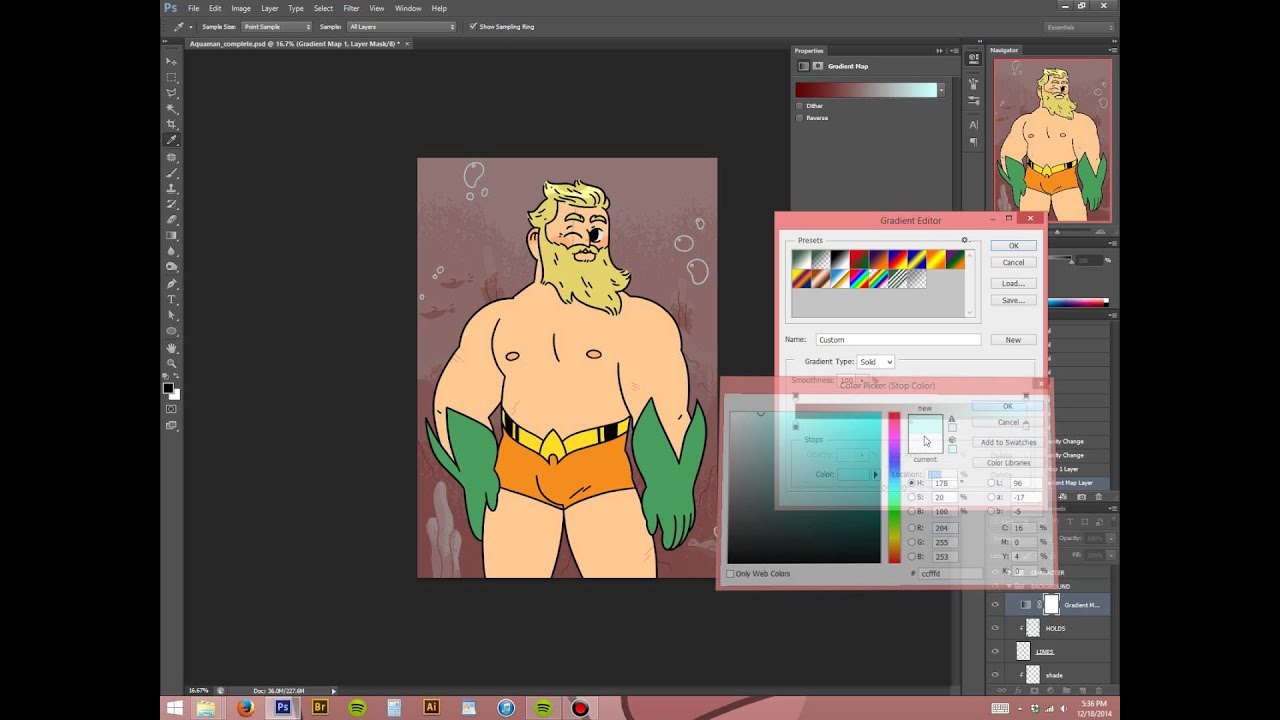The height and width of the screenshot is (720, 1280).
Task: Select the G green radio button
Action: click(x=911, y=542)
